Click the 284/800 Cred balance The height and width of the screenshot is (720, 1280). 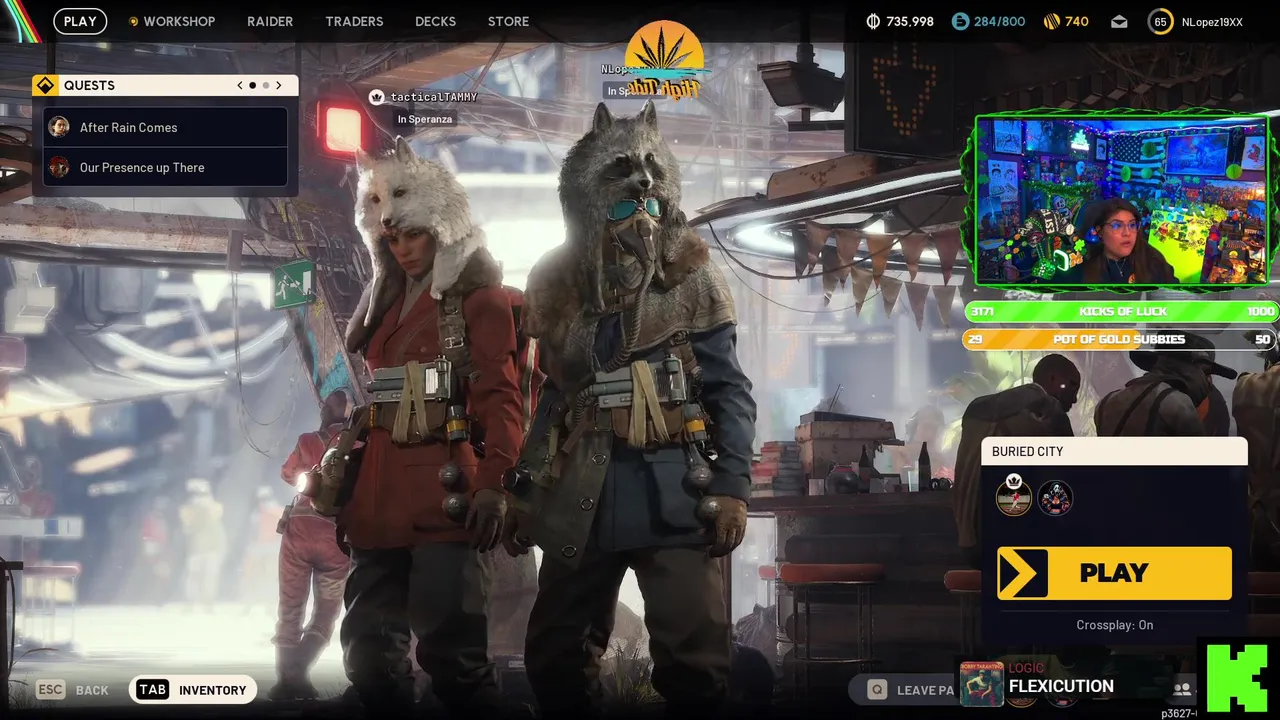tap(1000, 21)
